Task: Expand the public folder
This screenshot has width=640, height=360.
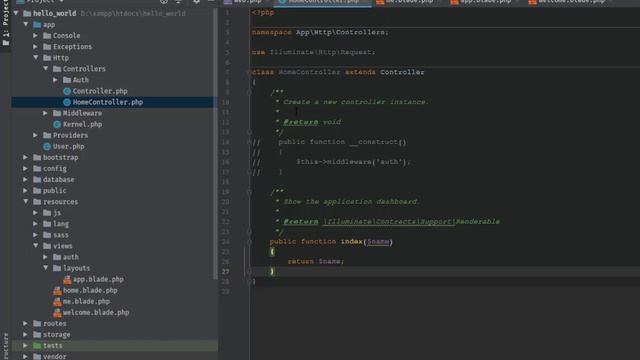Action: click(26, 190)
